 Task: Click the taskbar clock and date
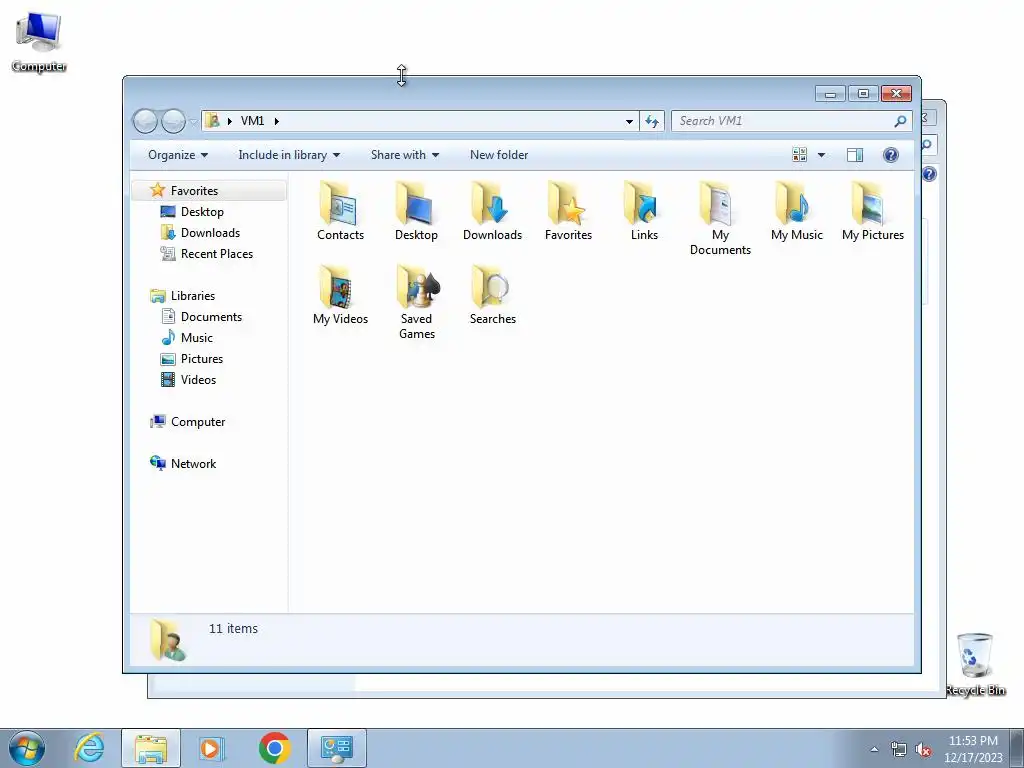973,749
